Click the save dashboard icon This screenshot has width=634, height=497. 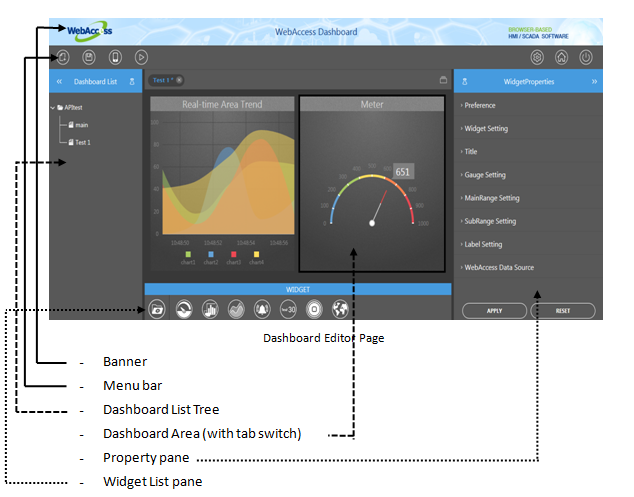click(89, 57)
